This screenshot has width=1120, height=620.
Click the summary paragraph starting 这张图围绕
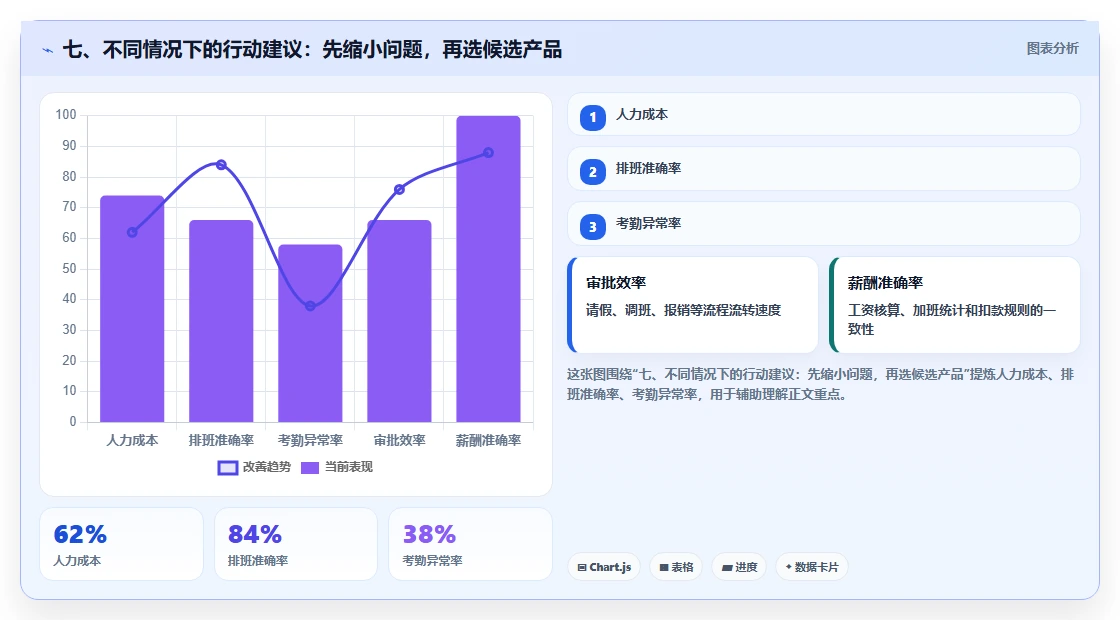pyautogui.click(x=821, y=384)
